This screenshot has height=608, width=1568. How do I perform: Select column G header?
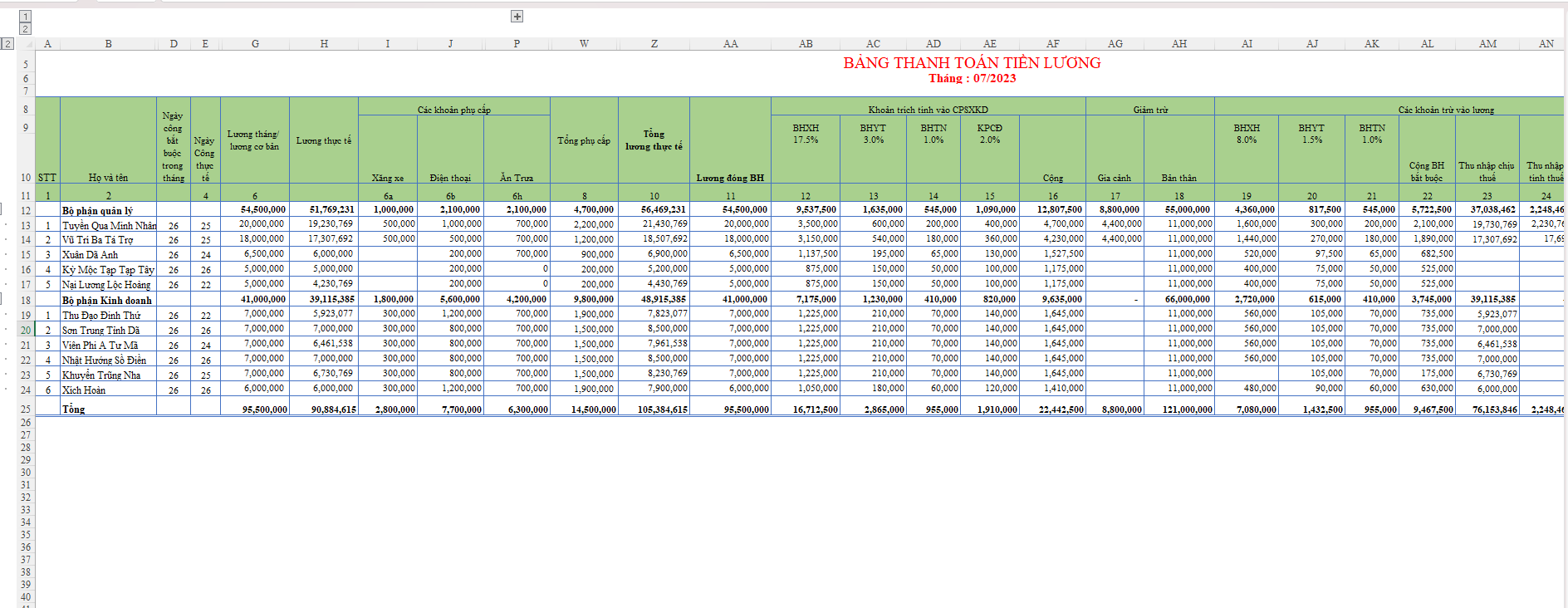(255, 44)
